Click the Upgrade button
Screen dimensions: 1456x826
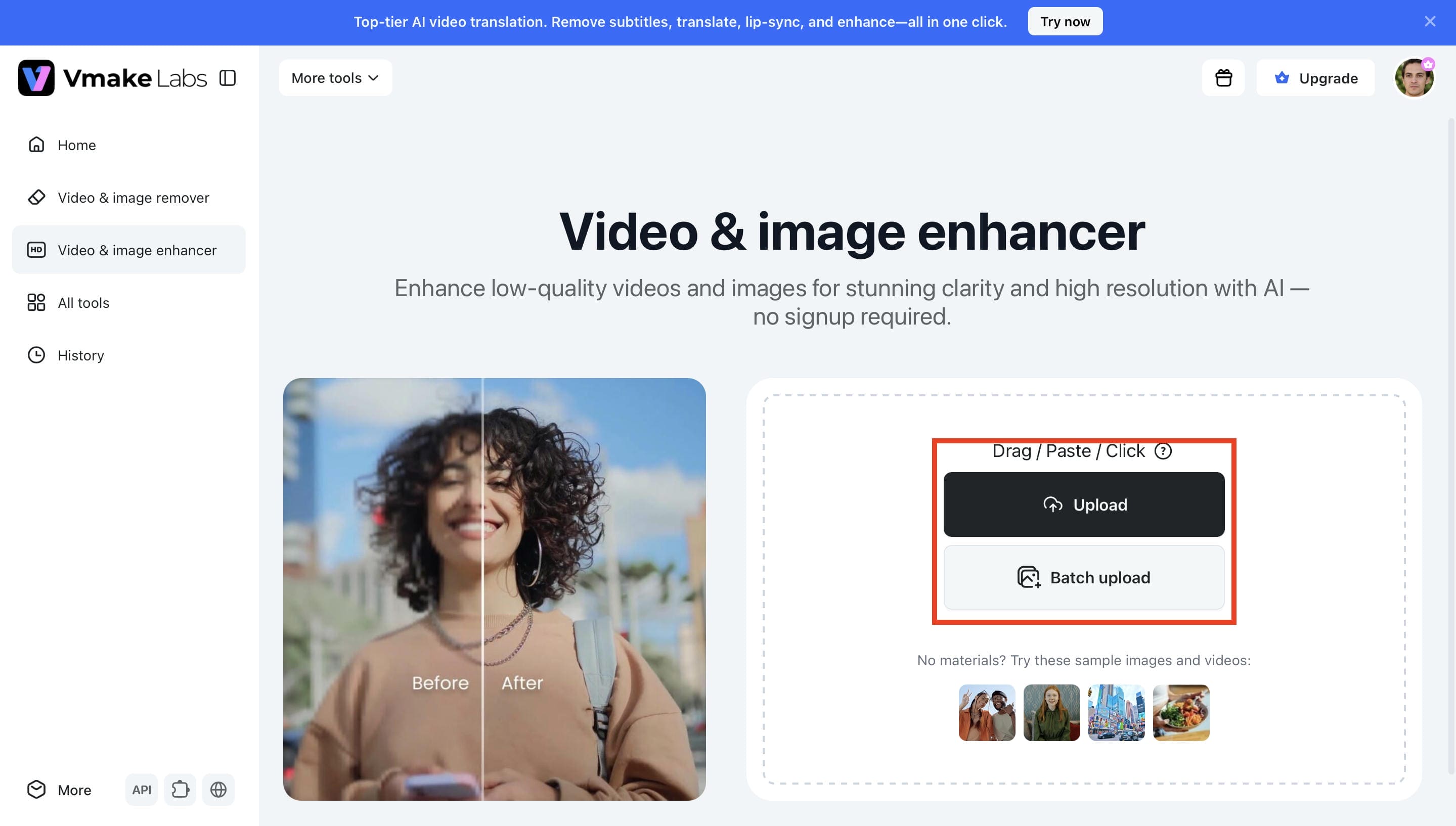(x=1315, y=78)
